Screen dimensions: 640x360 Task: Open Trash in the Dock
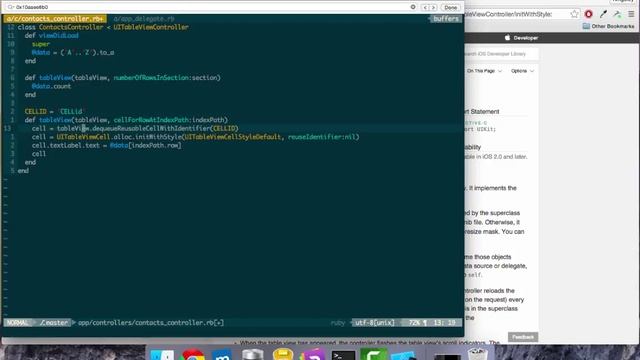[x=477, y=354]
